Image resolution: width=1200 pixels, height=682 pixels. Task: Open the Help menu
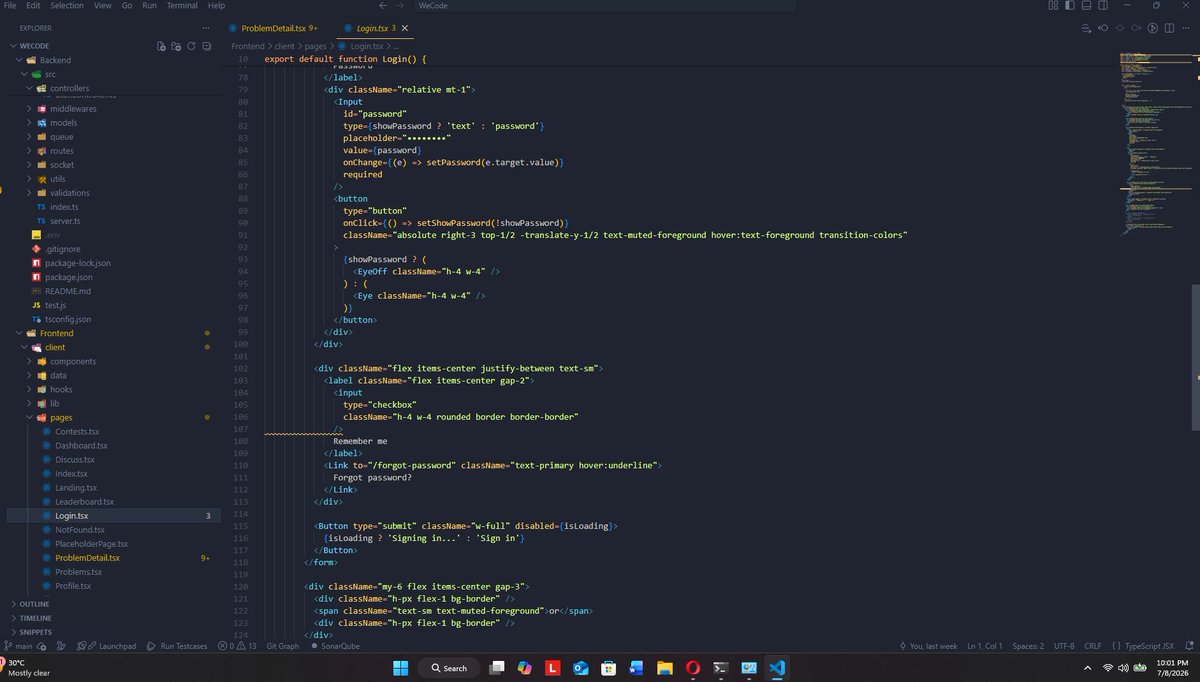216,6
